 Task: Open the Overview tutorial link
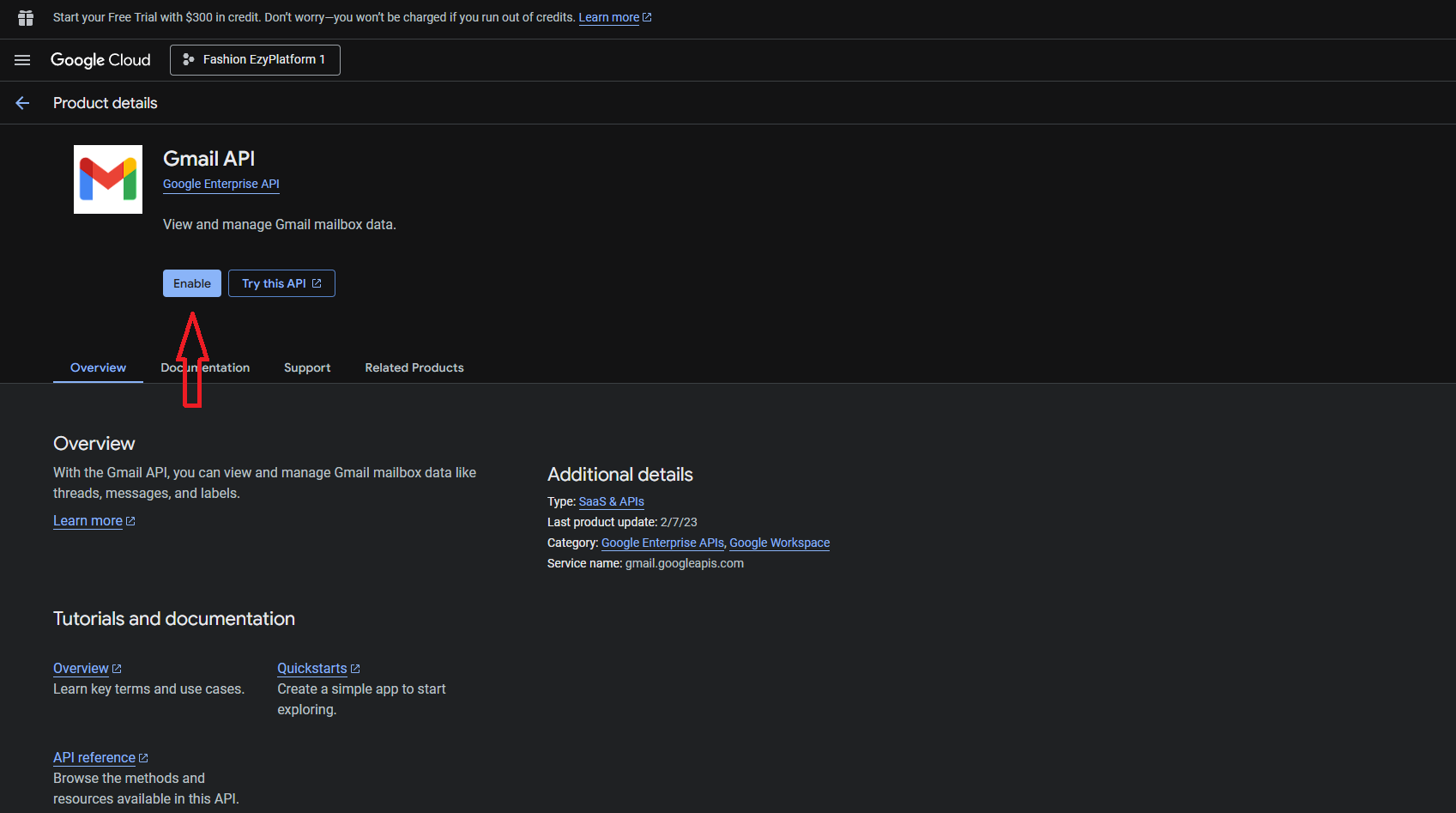click(81, 669)
